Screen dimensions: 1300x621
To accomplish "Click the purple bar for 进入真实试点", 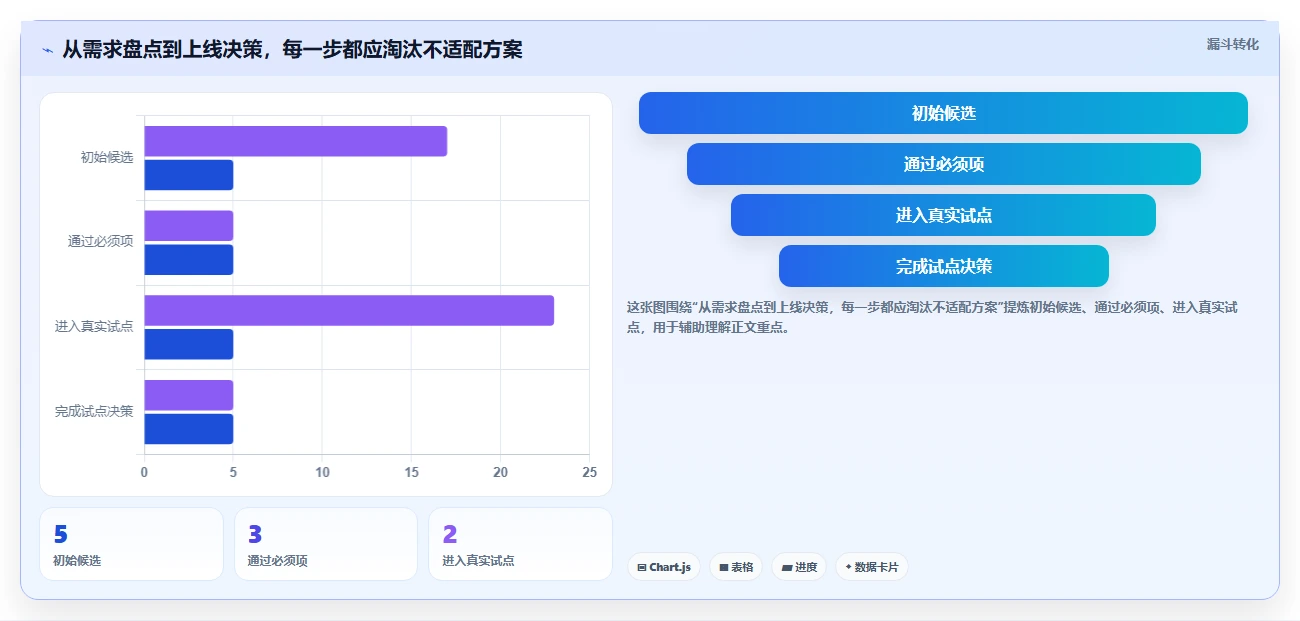I will [349, 310].
